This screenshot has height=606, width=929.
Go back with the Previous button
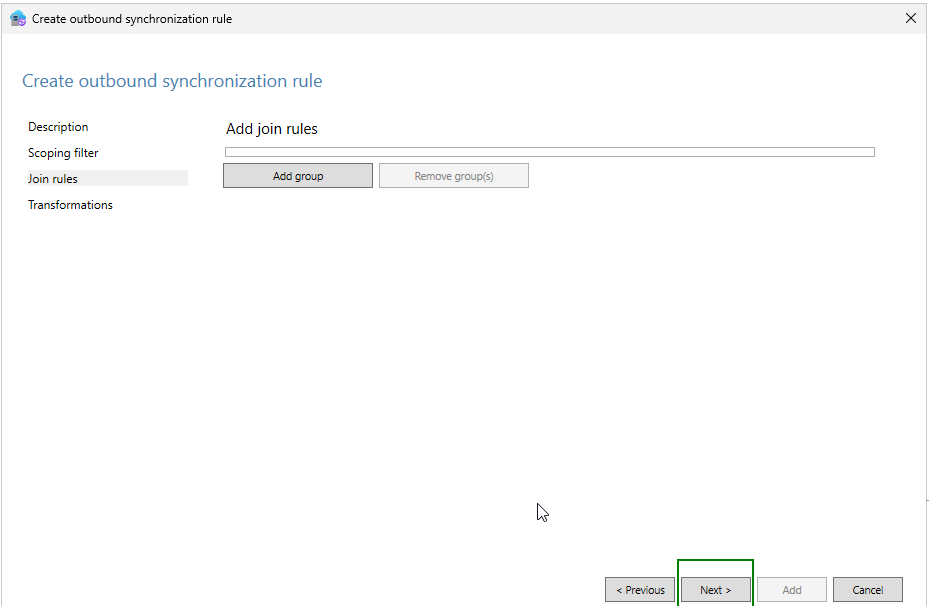640,590
